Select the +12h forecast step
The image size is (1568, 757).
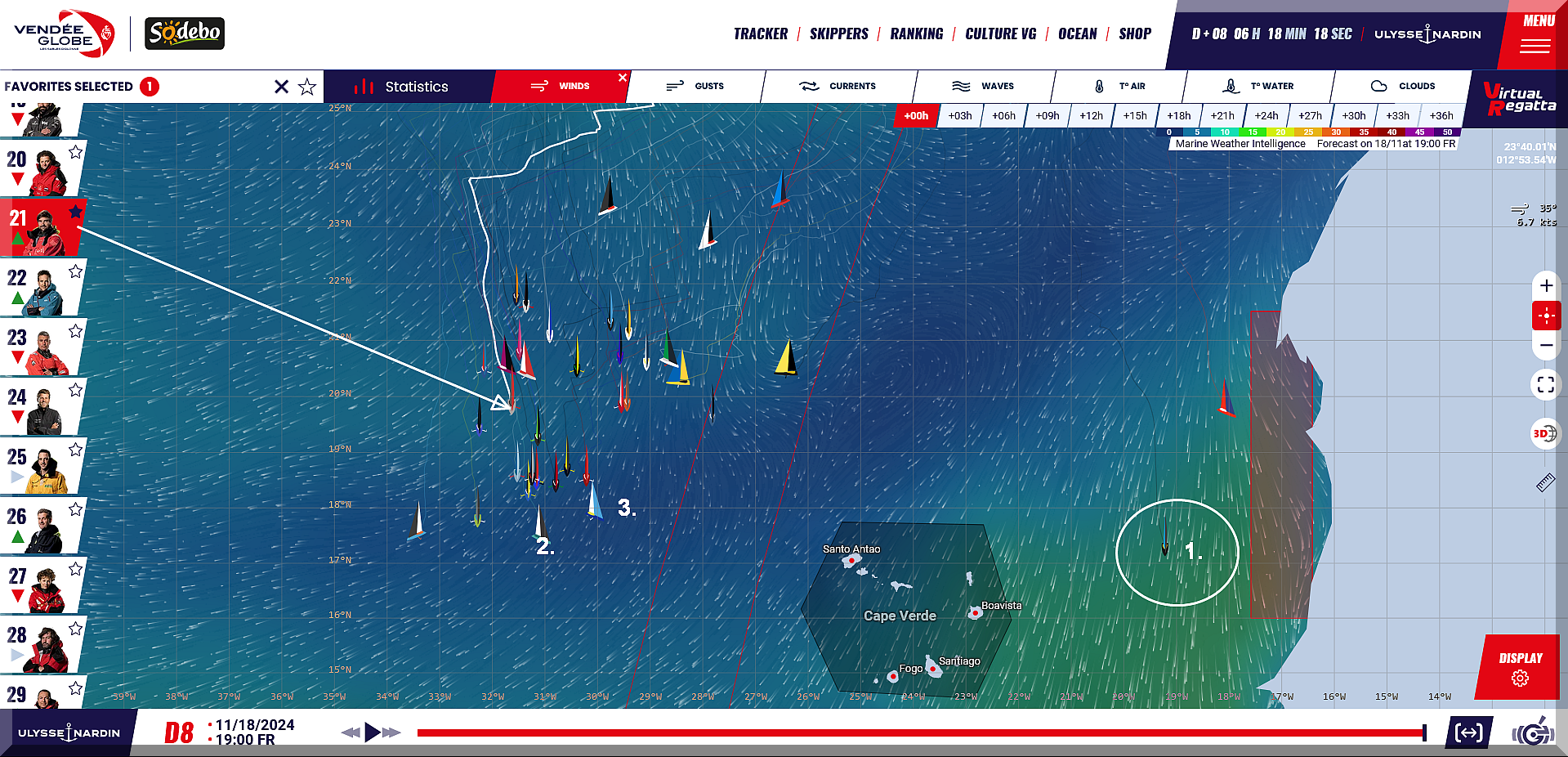click(1091, 115)
